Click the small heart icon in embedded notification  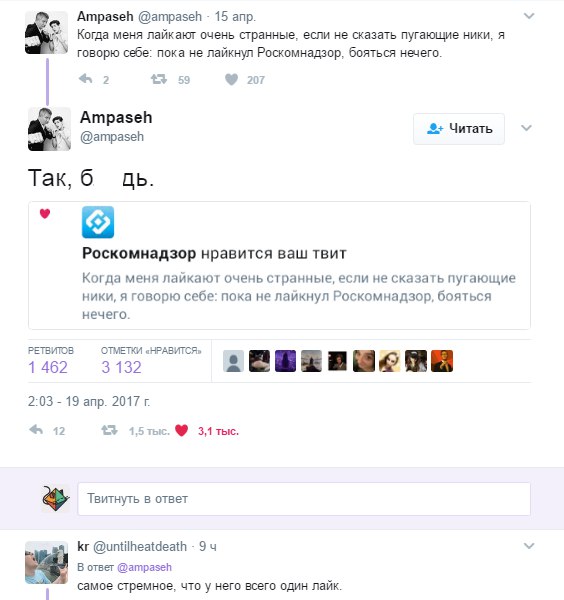tap(45, 214)
